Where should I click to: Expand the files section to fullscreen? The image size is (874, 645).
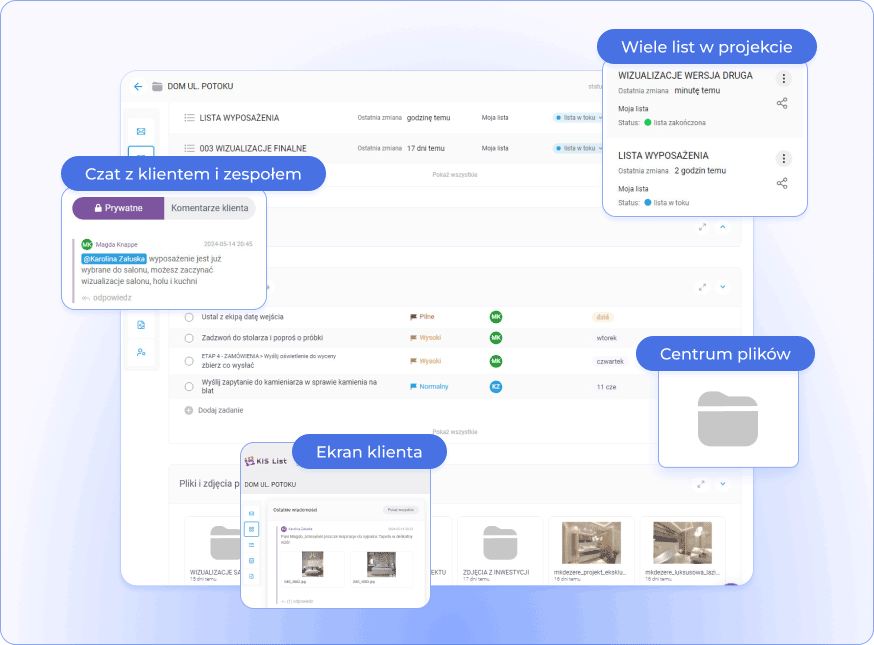click(x=701, y=484)
